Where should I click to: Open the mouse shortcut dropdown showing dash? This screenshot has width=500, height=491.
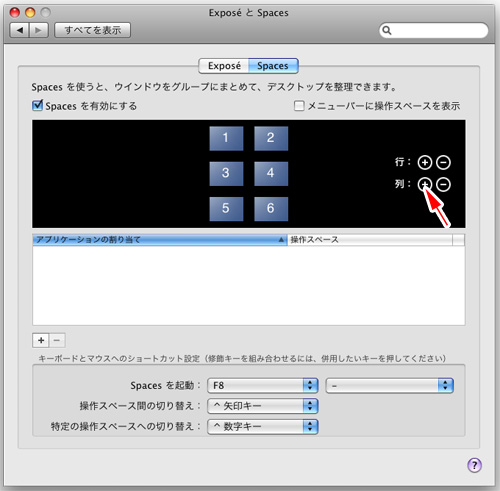click(x=389, y=385)
